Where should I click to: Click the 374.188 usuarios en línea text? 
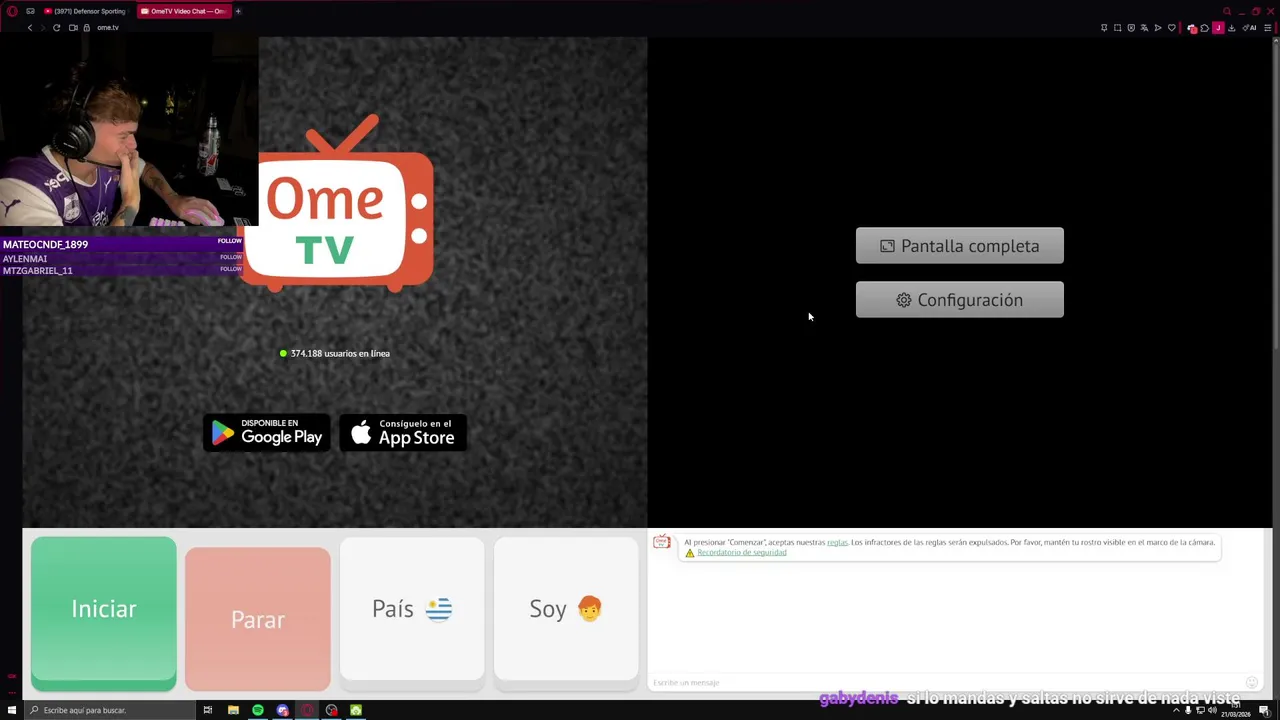[x=340, y=353]
